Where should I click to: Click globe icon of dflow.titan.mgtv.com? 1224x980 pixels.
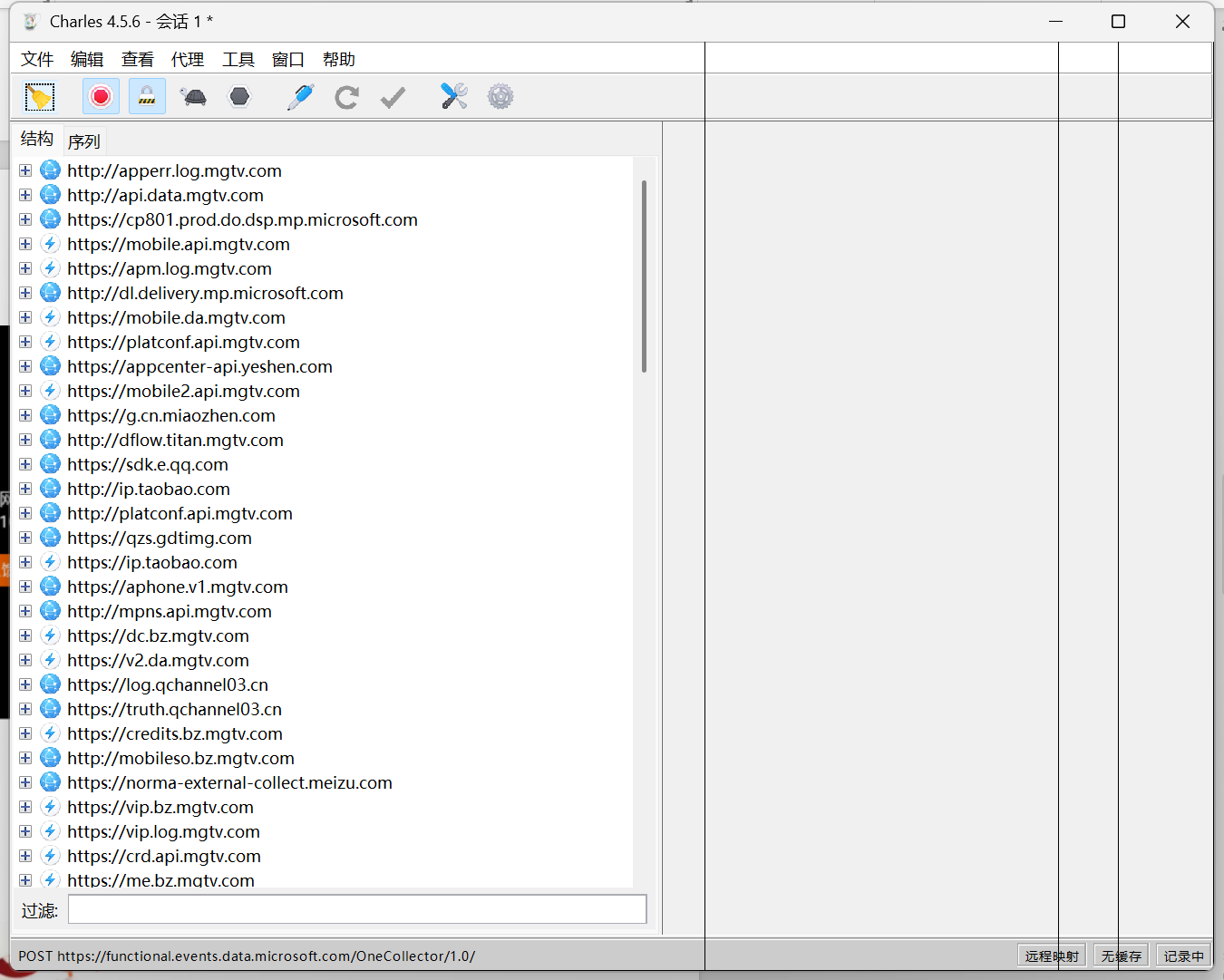[51, 440]
